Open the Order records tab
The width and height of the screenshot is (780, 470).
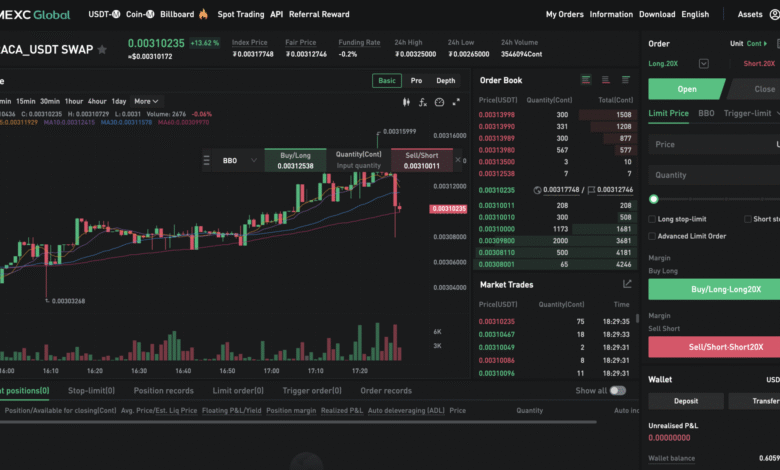[x=386, y=390]
